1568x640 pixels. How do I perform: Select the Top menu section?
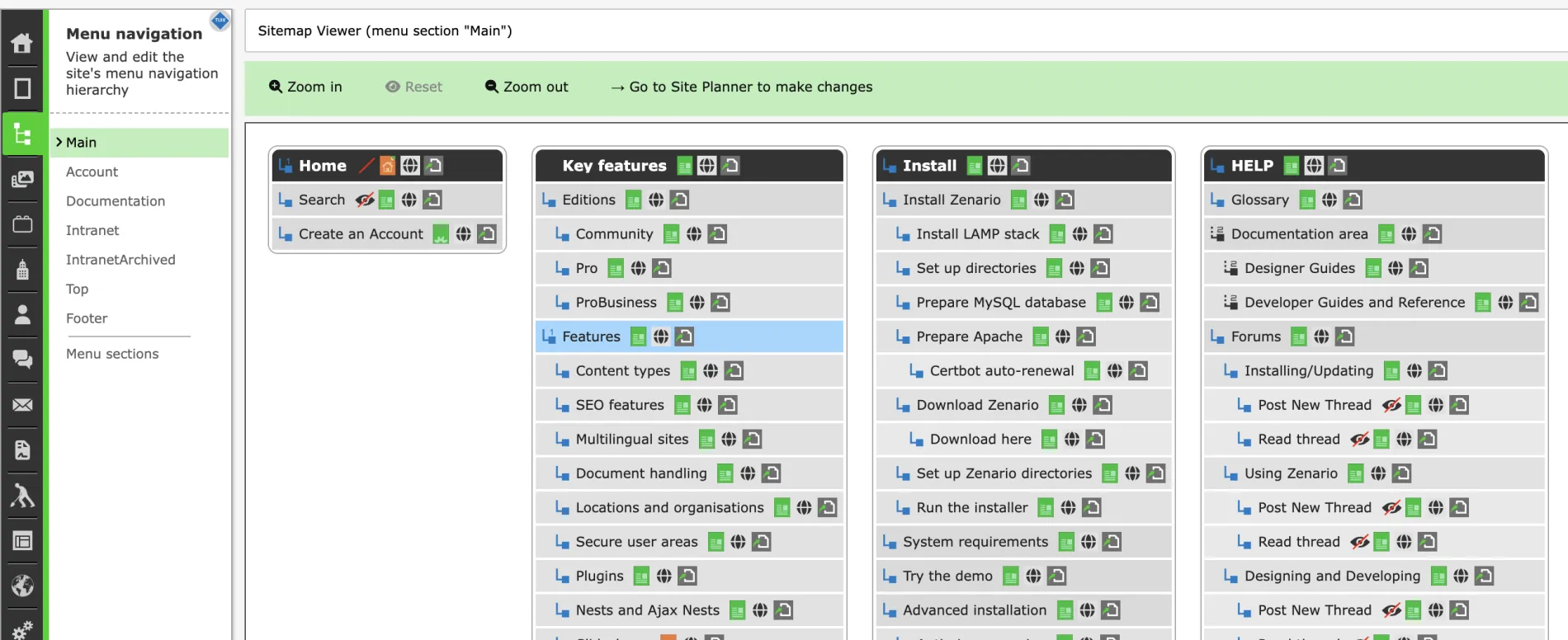click(x=77, y=289)
